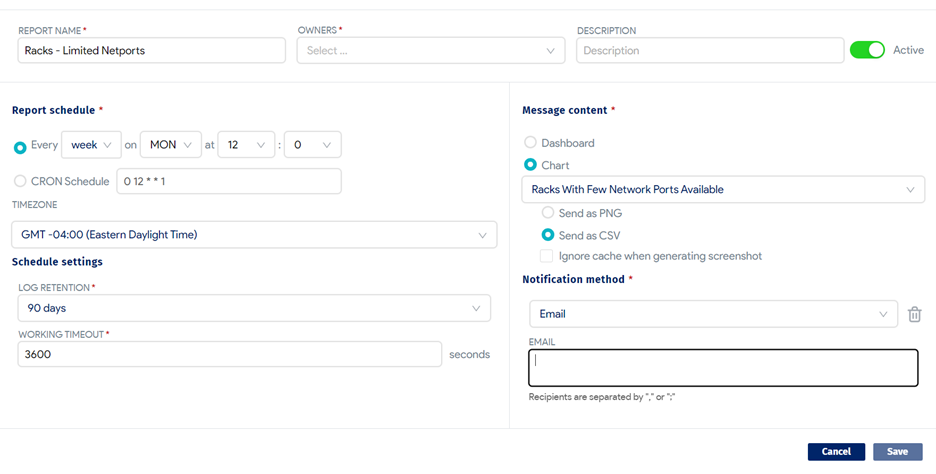Choose the Send as PNG option
The image size is (936, 474).
coord(547,213)
